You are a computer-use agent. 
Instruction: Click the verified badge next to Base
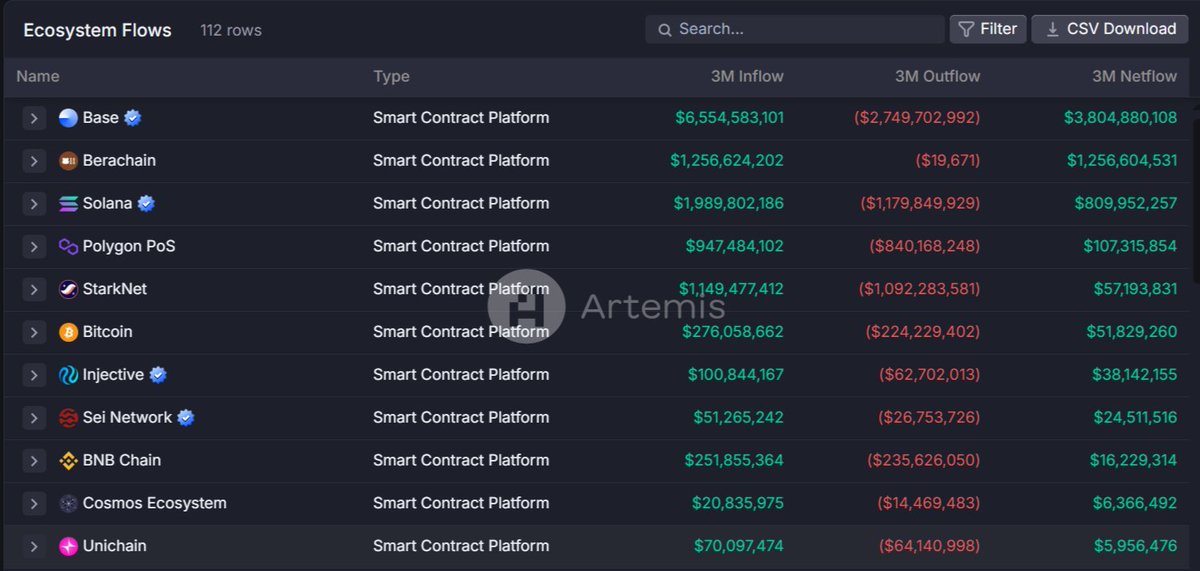(132, 118)
